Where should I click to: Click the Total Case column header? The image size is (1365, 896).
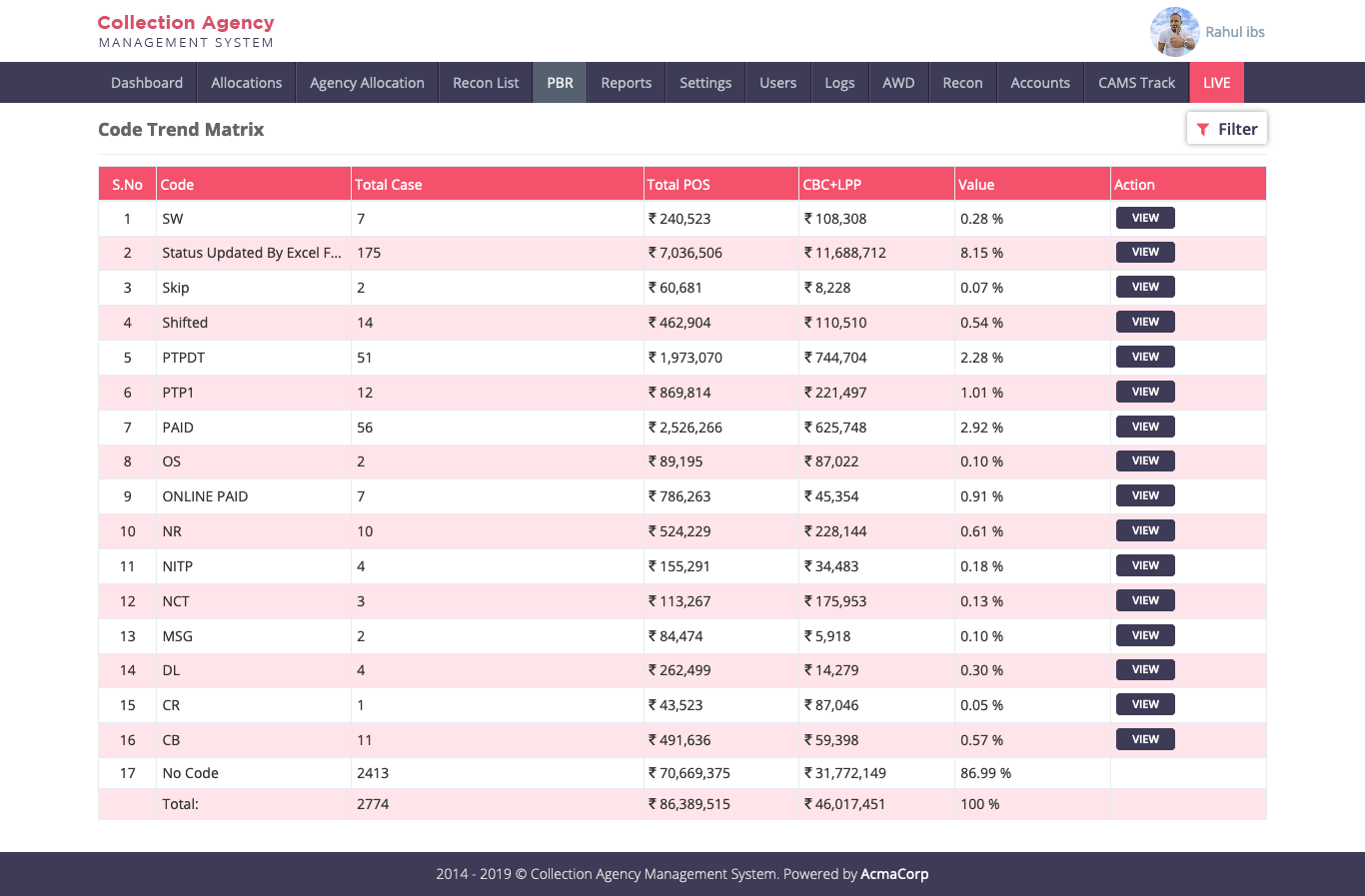389,185
